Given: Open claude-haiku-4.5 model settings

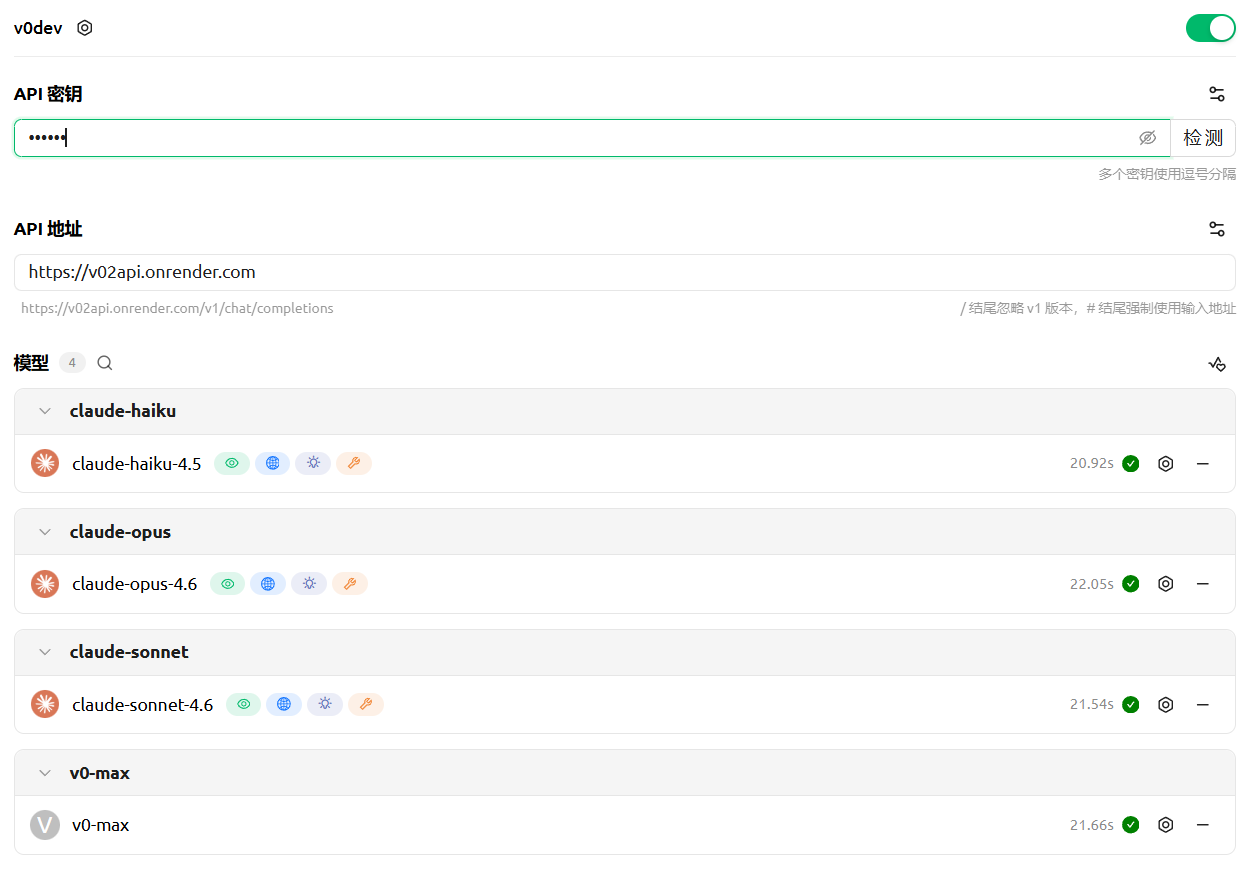Looking at the screenshot, I should point(1165,463).
